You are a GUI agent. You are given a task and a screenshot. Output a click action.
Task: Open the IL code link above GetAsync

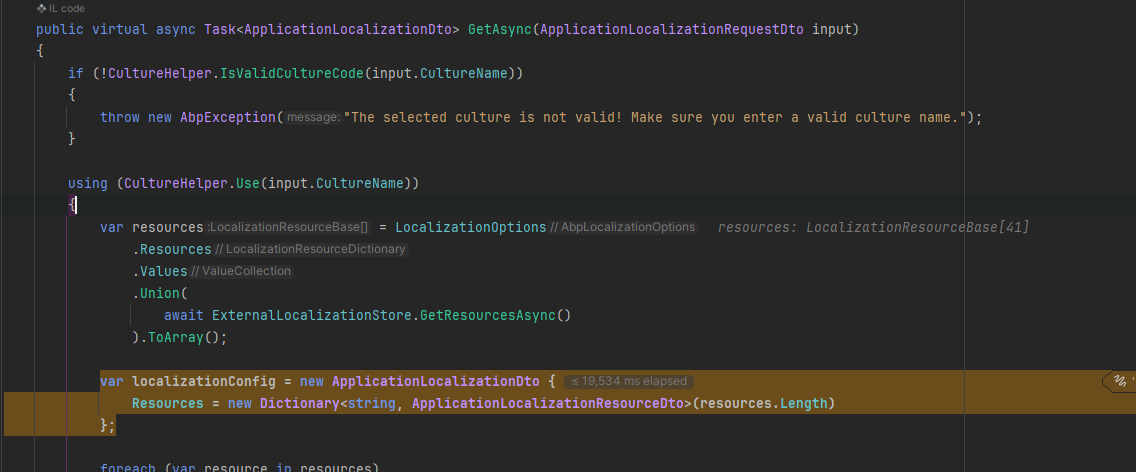[67, 8]
